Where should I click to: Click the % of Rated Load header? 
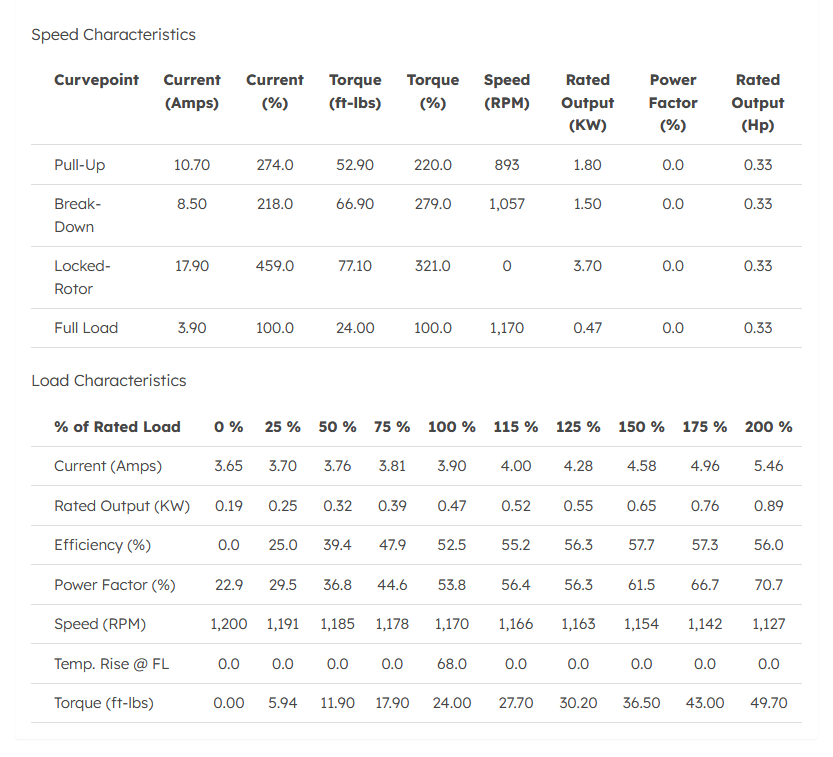tap(117, 427)
